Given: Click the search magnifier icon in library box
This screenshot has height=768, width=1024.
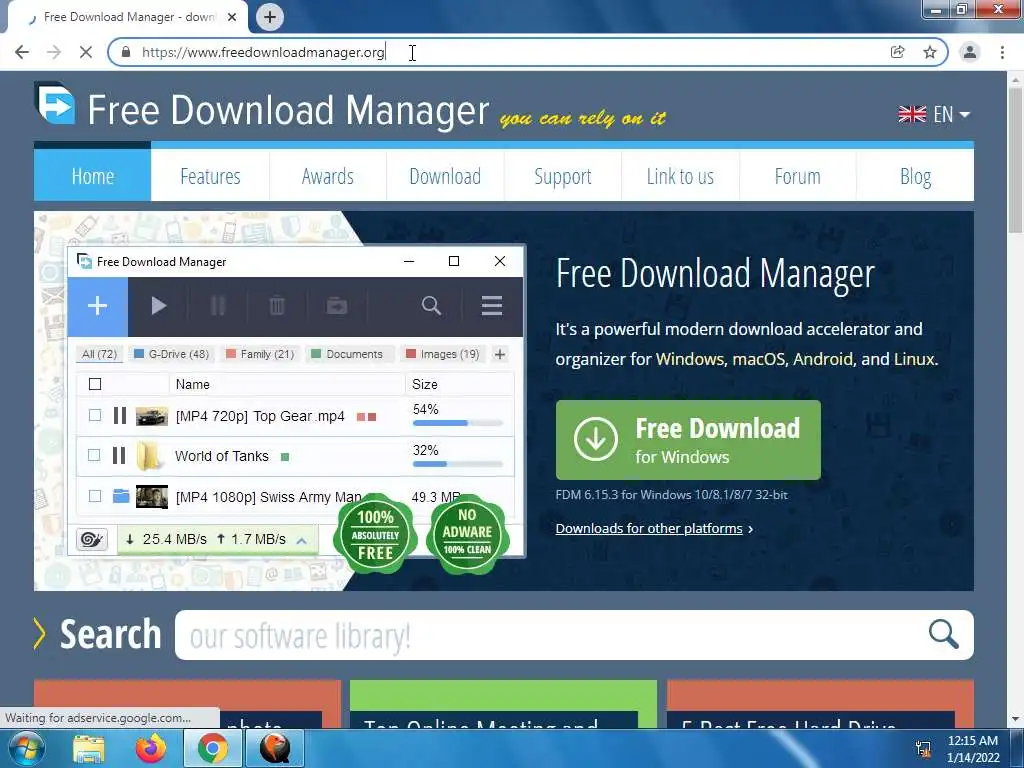Looking at the screenshot, I should (943, 634).
